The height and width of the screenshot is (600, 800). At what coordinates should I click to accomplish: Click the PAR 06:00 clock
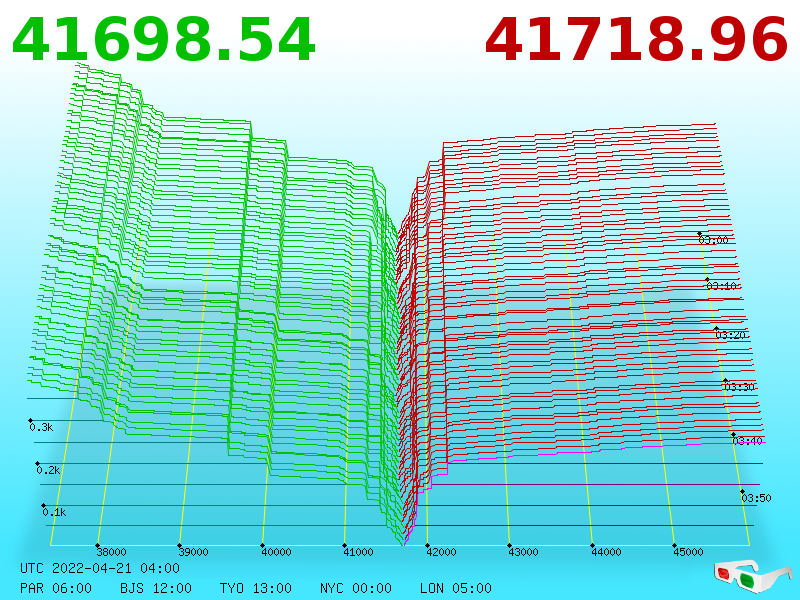click(56, 588)
